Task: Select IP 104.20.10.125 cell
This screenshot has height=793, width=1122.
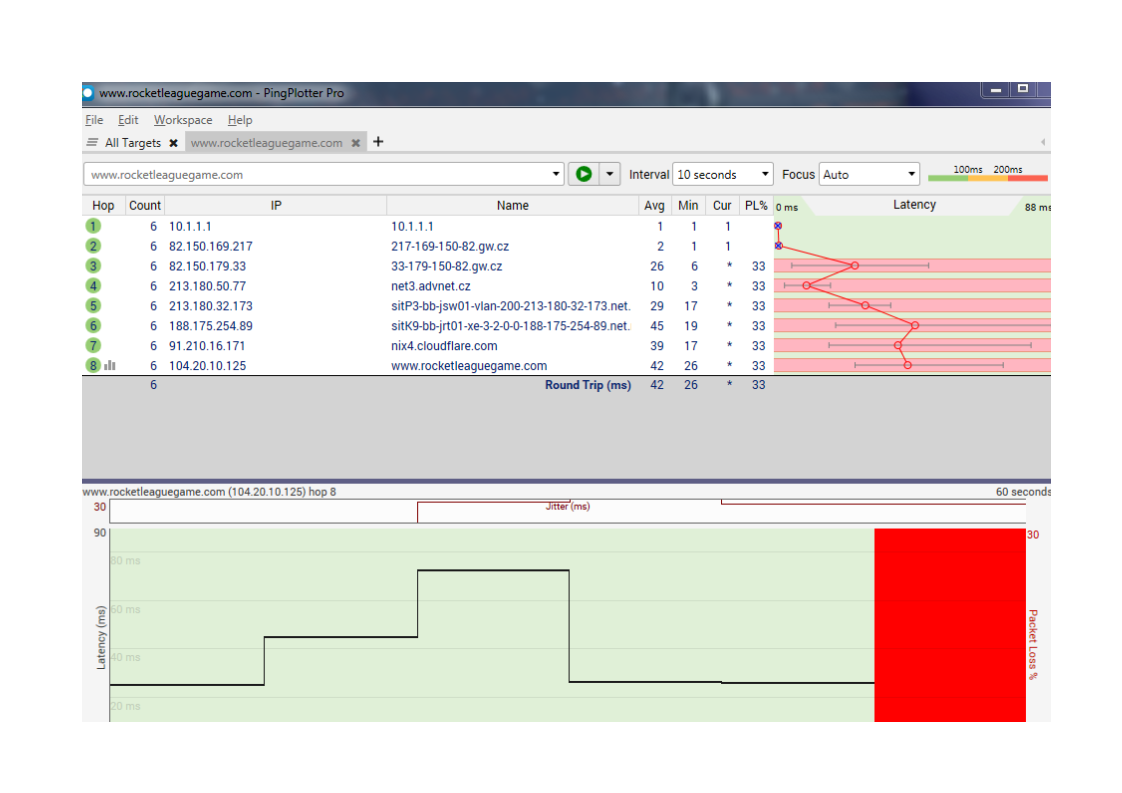Action: tap(208, 366)
